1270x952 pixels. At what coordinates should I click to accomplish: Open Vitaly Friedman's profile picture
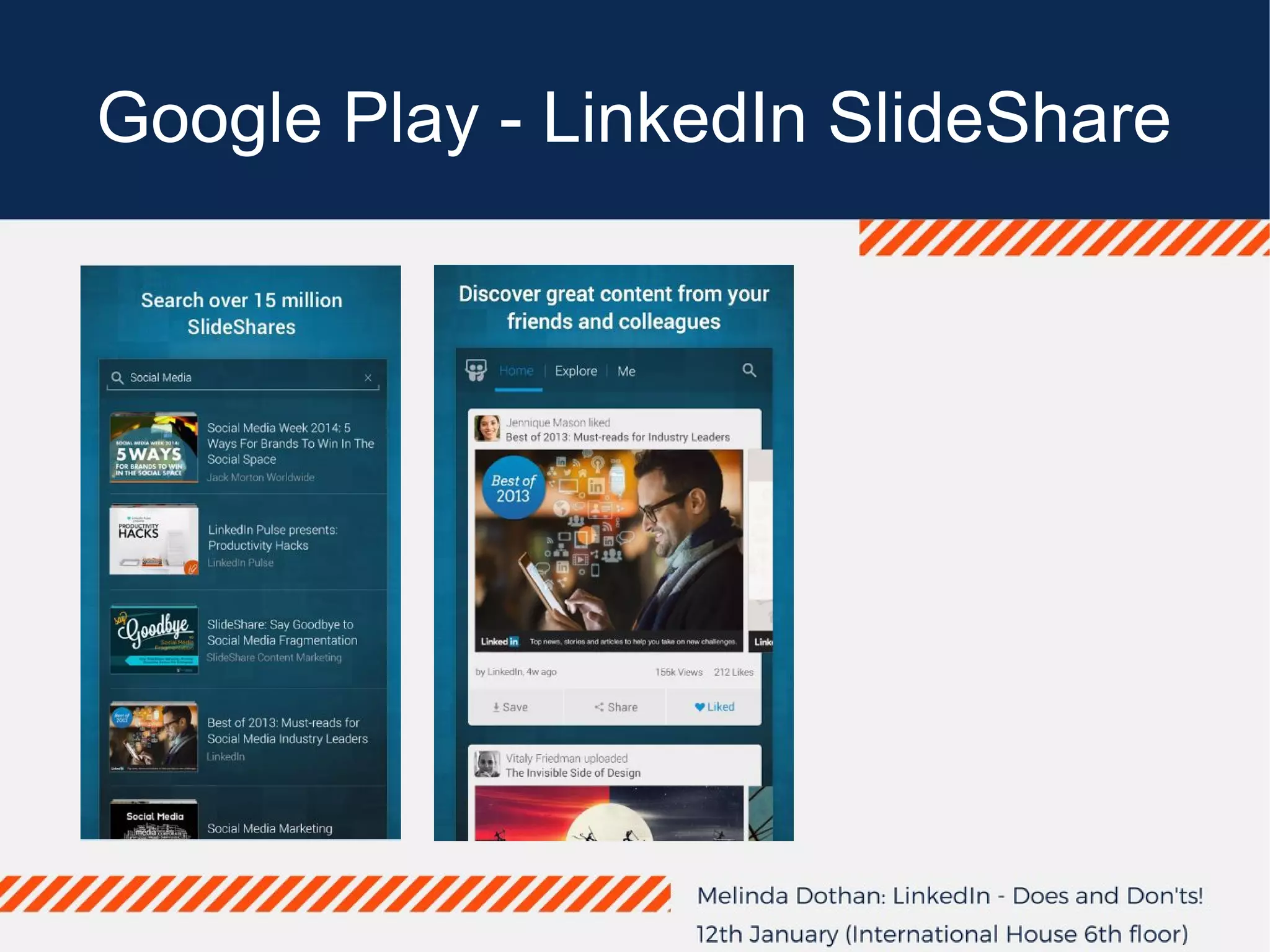(487, 764)
